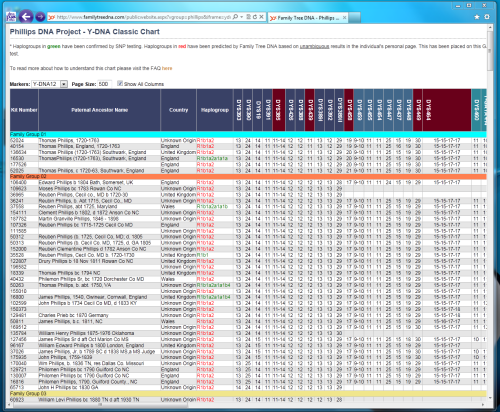The width and height of the screenshot is (500, 412).
Task: Click the Kit Number column header
Action: pos(24,110)
